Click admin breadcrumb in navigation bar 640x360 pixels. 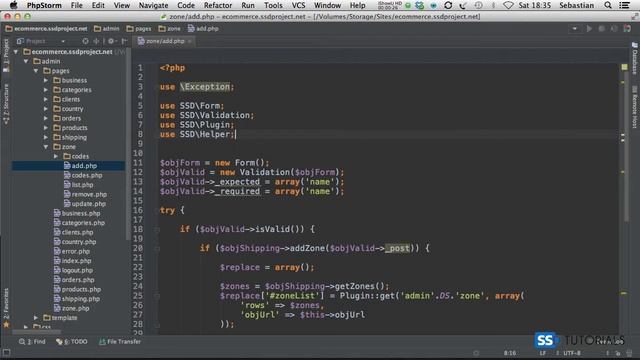tap(107, 29)
